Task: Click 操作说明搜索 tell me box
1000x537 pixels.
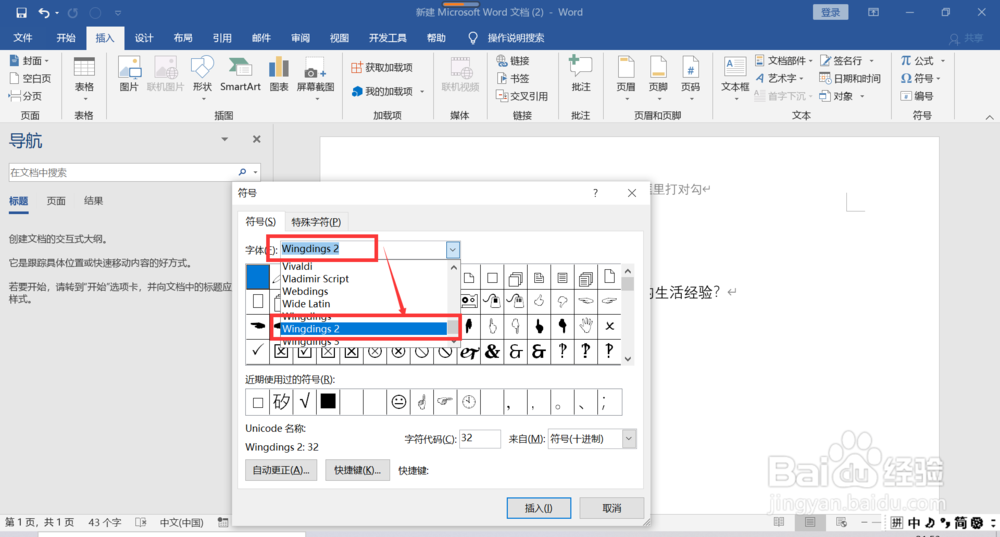Action: (x=515, y=38)
